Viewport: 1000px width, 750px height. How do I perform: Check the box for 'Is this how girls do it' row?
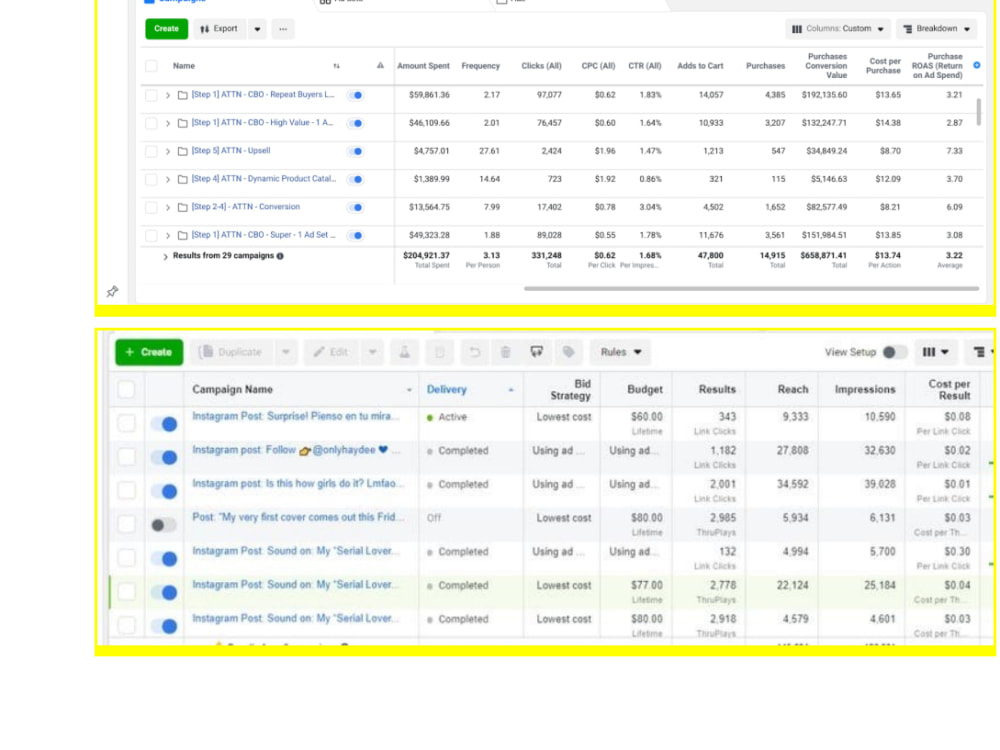pos(126,490)
